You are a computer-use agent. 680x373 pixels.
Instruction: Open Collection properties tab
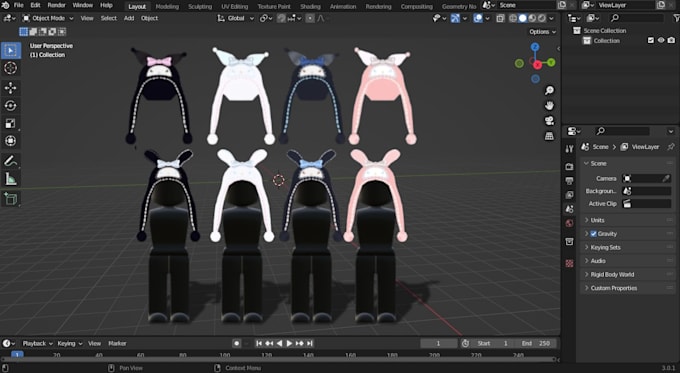569,241
